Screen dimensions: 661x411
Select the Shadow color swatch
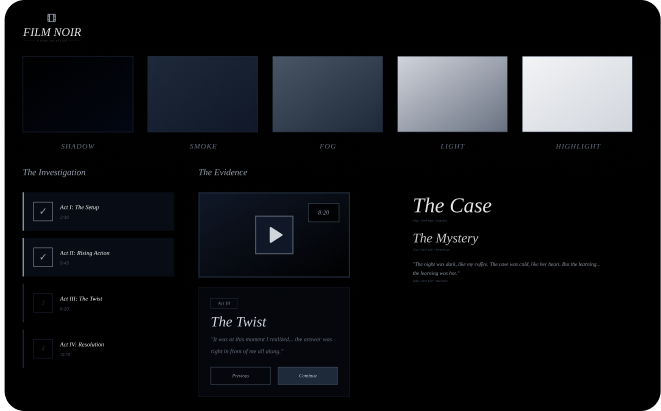78,94
